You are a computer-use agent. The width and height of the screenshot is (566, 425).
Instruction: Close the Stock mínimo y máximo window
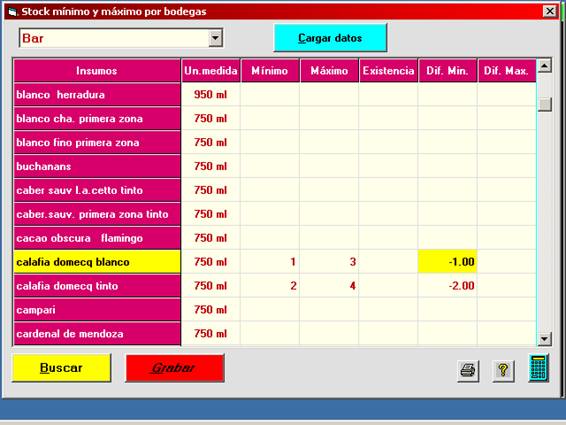[x=550, y=11]
